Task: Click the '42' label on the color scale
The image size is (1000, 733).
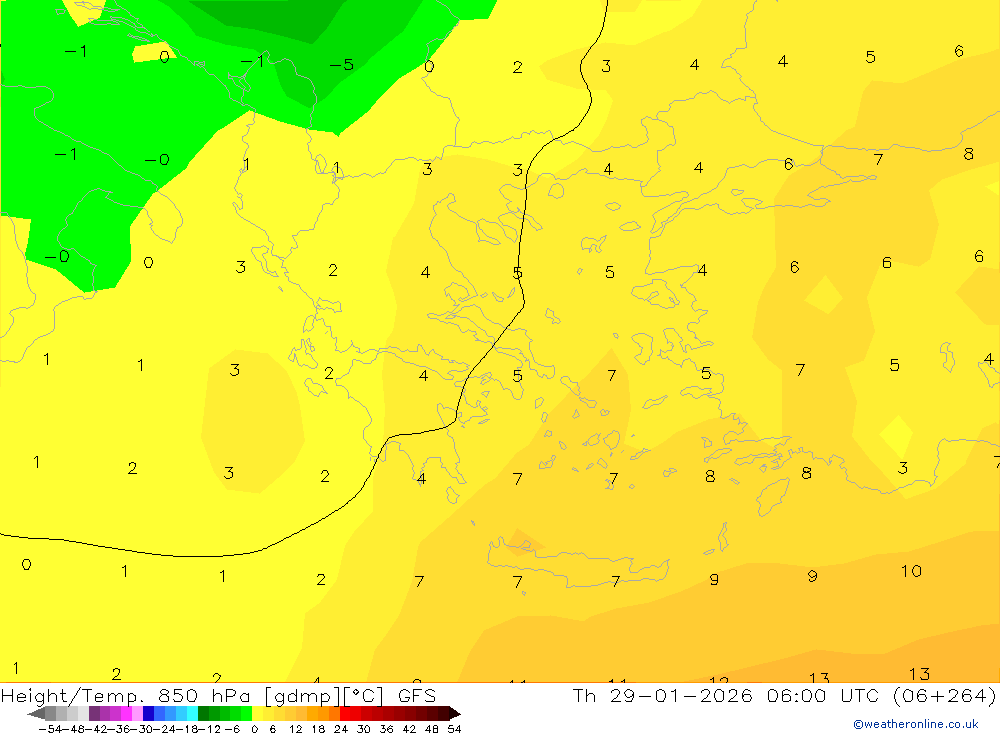Action: pos(409,729)
